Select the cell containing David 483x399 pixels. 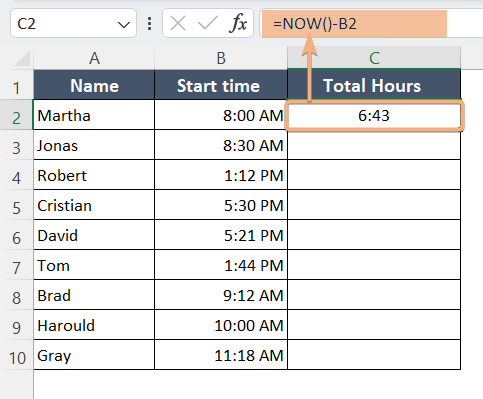tap(94, 235)
